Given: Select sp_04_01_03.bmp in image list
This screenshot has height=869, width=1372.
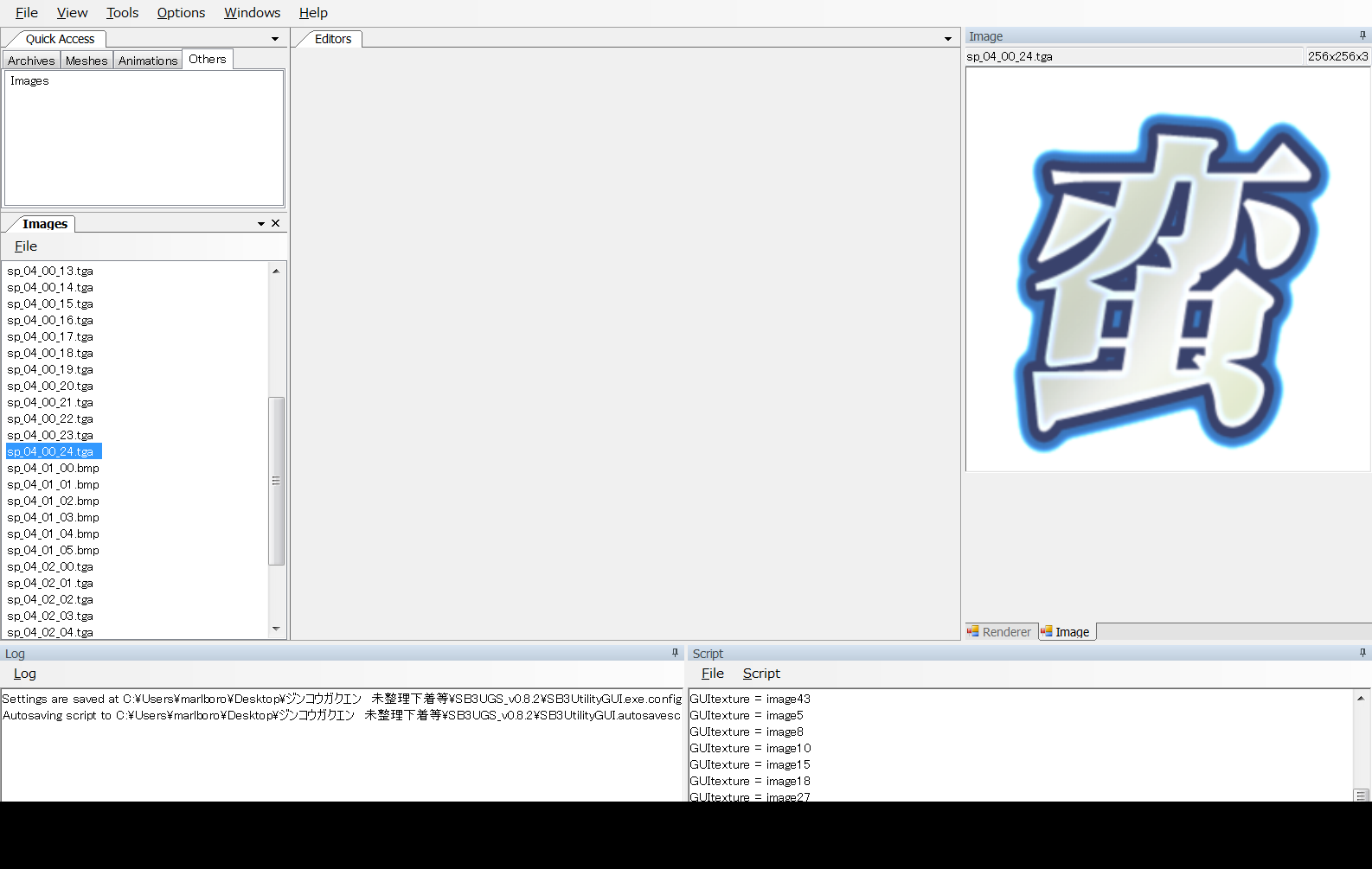Looking at the screenshot, I should [x=54, y=517].
